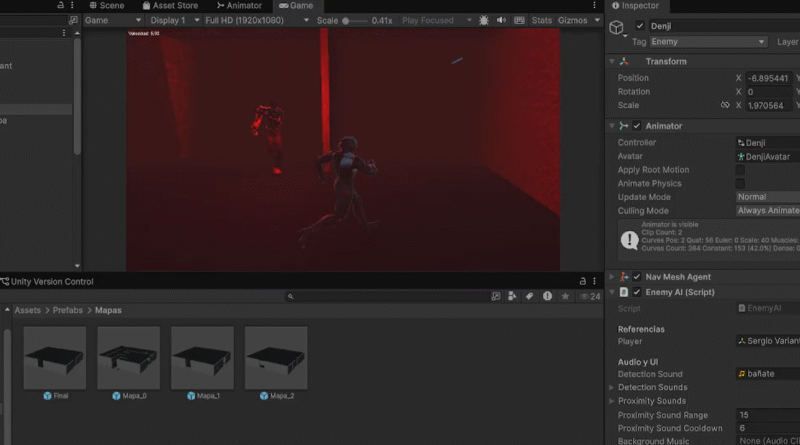Click the Enemy AI script icon
Viewport: 800px width, 445px height.
coord(624,292)
